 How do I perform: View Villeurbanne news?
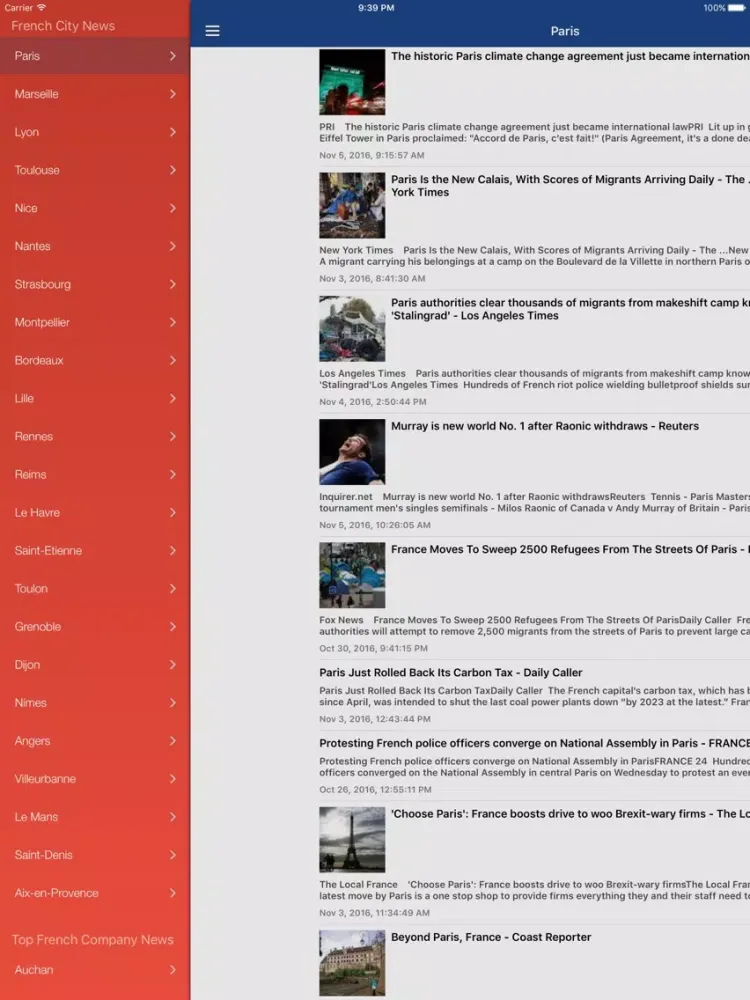[x=95, y=779]
